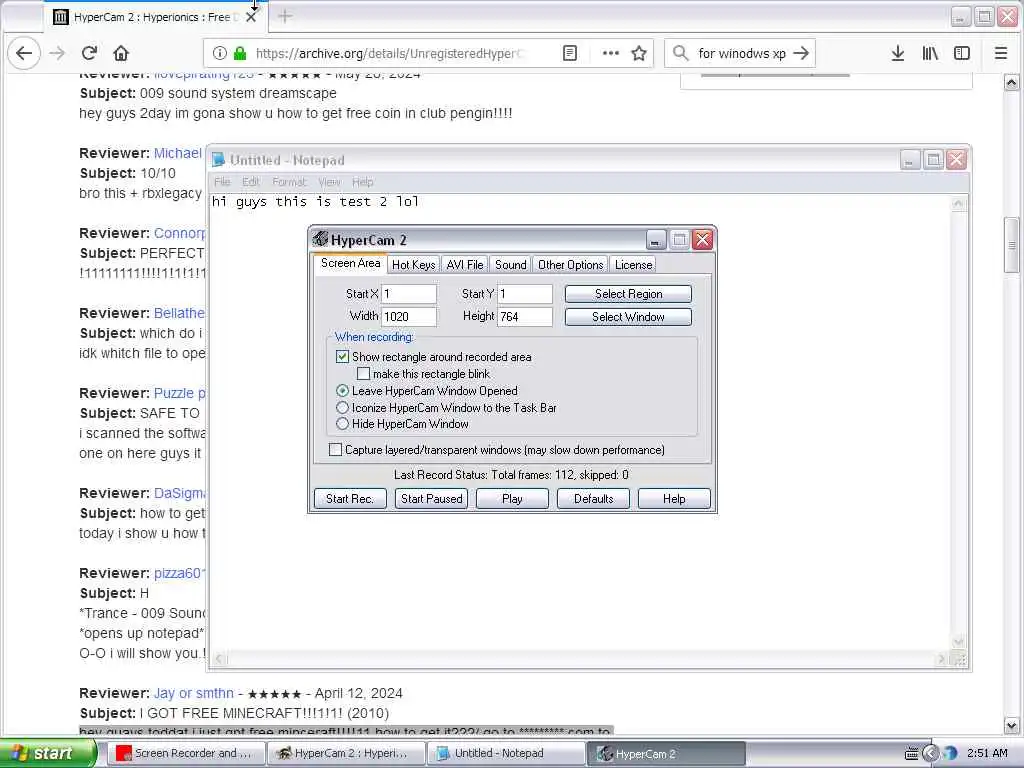Viewport: 1024px width, 768px height.
Task: Switch to Untitled - Notepad taskbar item
Action: 506,753
